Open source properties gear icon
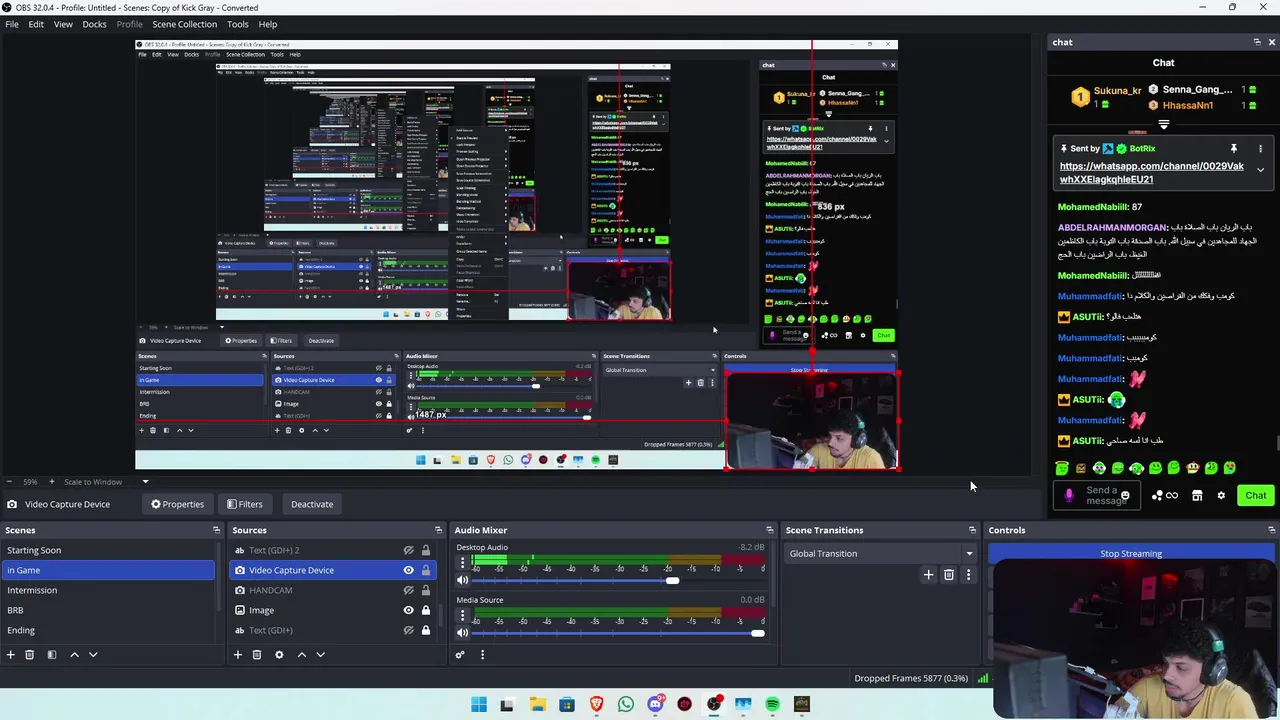 point(279,654)
